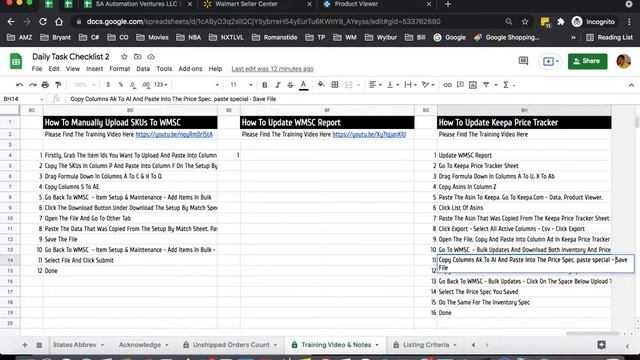This screenshot has width=640, height=360.
Task: Select cell 'Go To Keepa Price Tracker Sheet'
Action: pos(524,166)
